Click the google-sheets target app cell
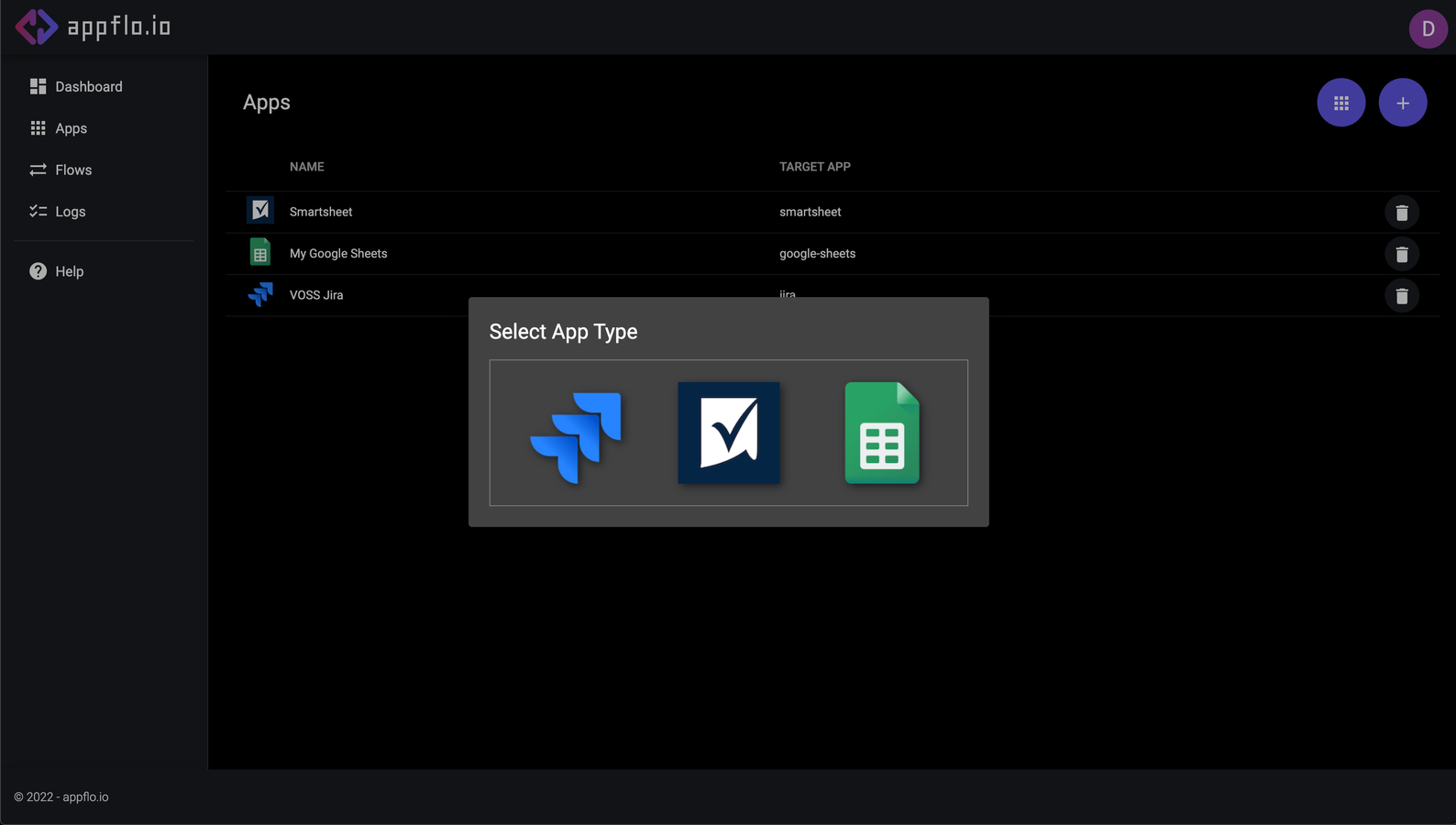The height and width of the screenshot is (825, 1456). coord(817,254)
